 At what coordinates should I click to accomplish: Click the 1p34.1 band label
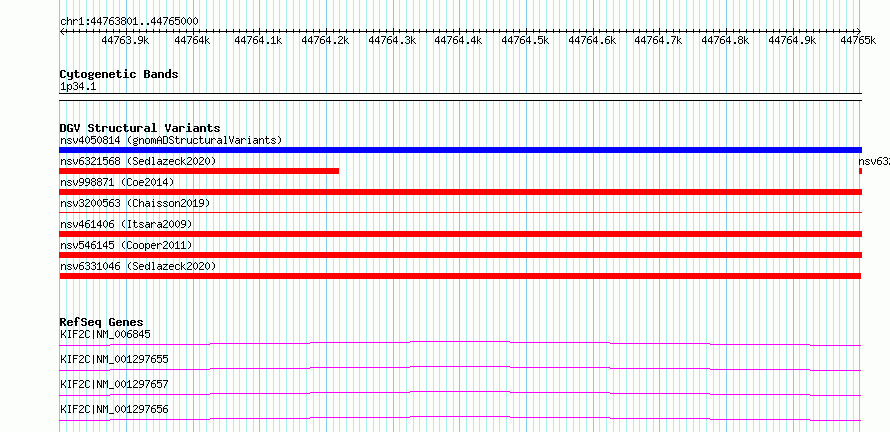click(x=79, y=87)
